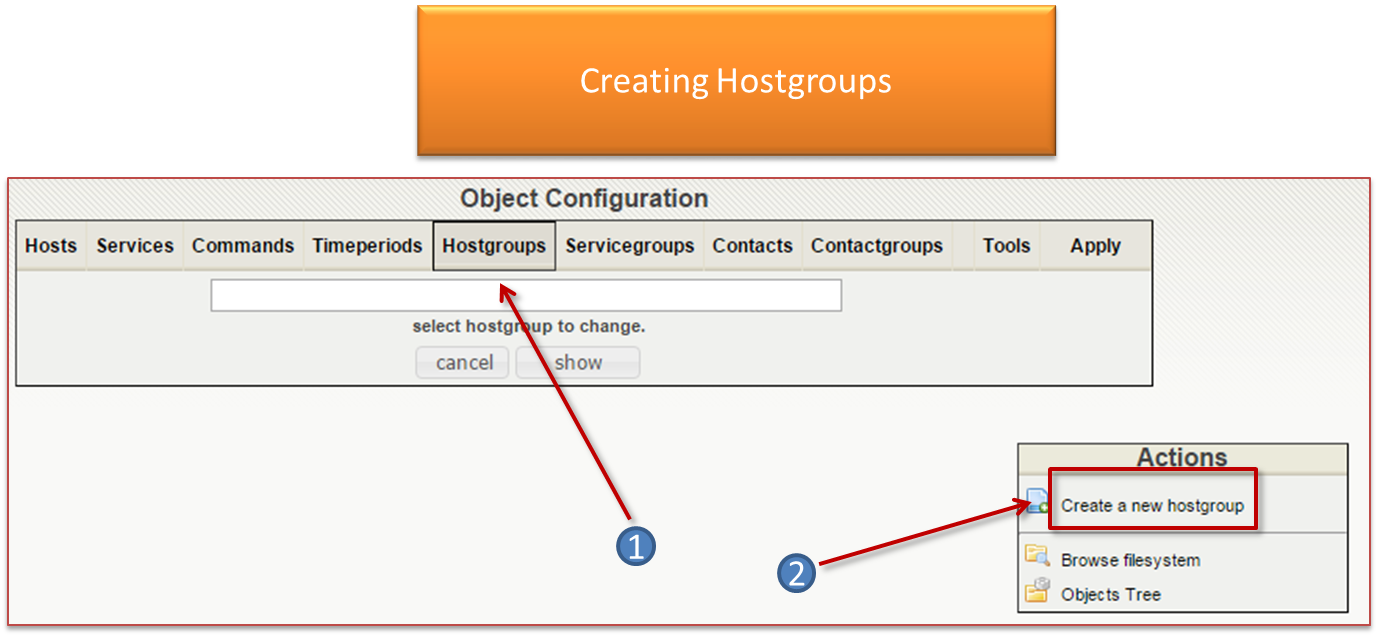Open the Contactgroups tab
The image size is (1378, 636).
(x=877, y=246)
